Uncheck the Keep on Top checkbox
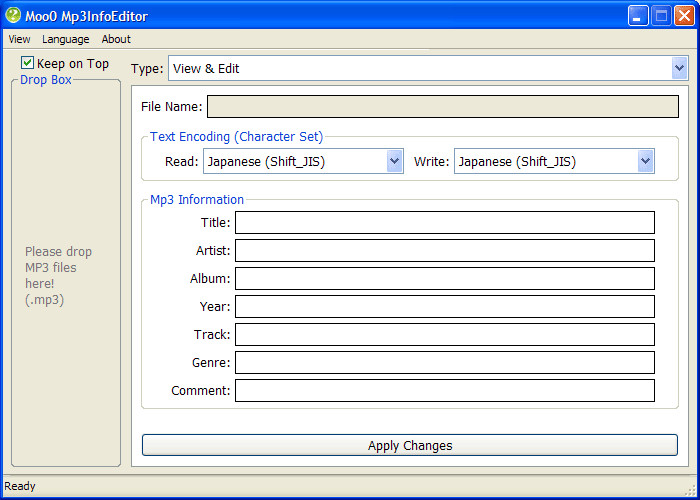 pyautogui.click(x=28, y=63)
